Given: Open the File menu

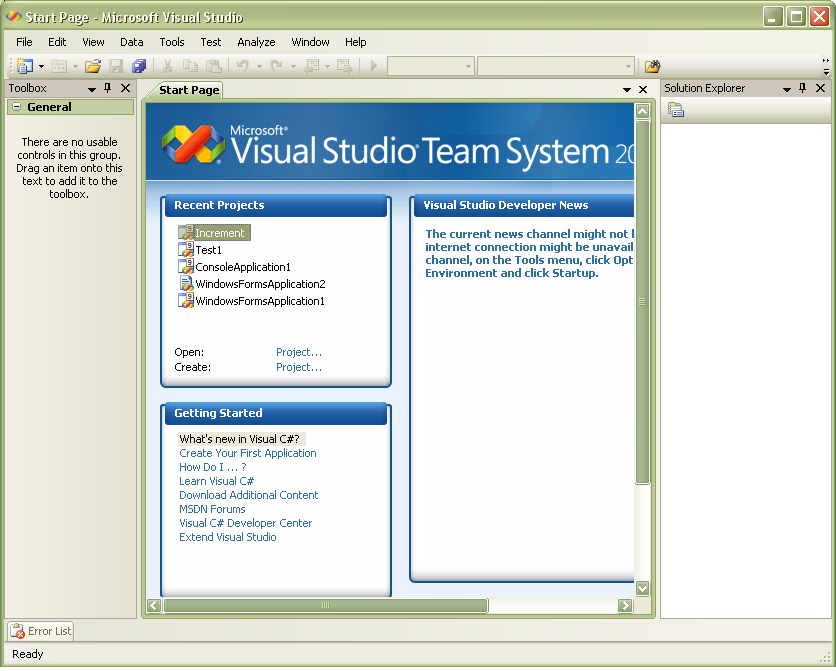Looking at the screenshot, I should pos(24,42).
